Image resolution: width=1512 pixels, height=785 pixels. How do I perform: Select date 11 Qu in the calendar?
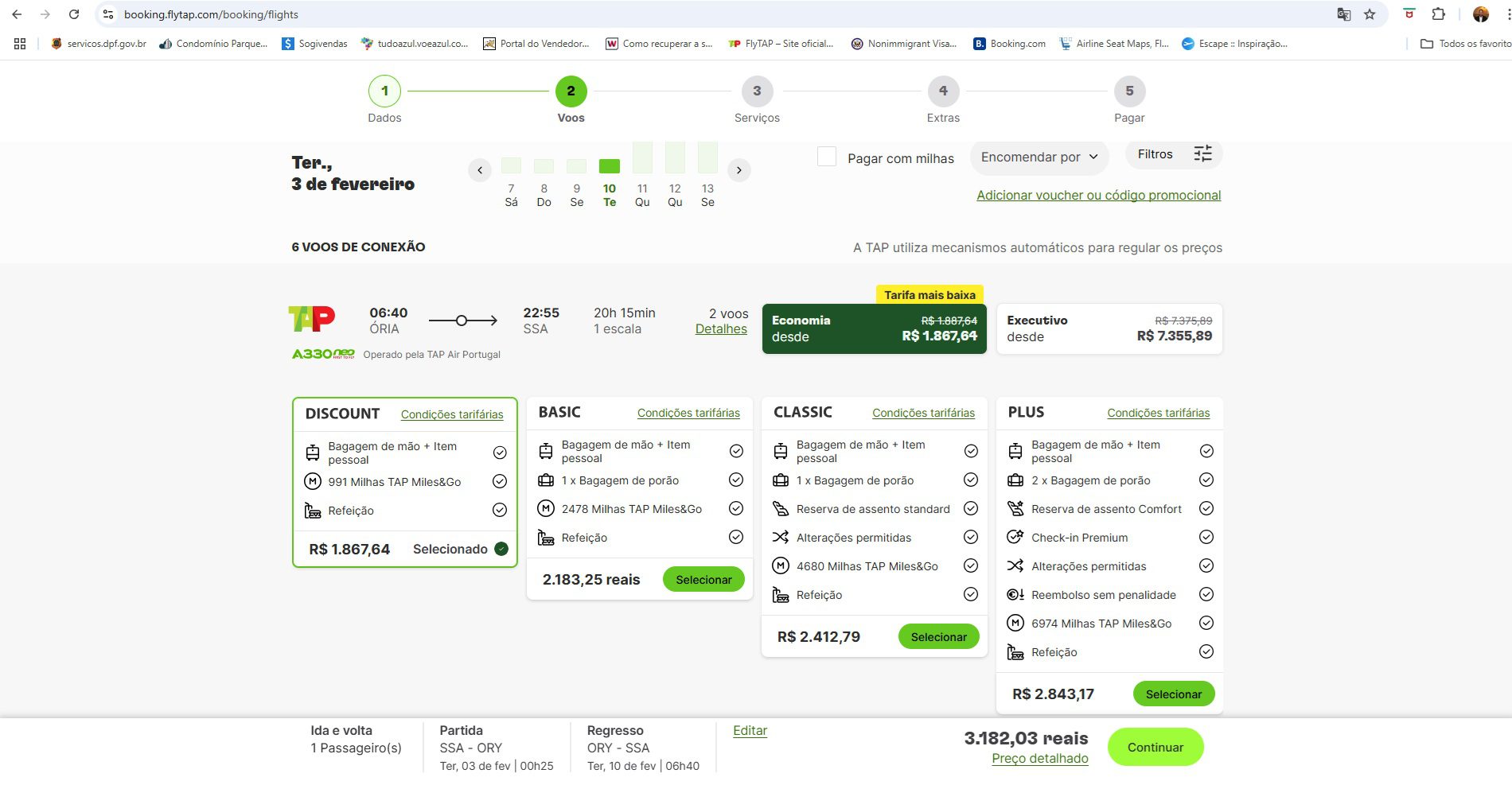pos(642,195)
